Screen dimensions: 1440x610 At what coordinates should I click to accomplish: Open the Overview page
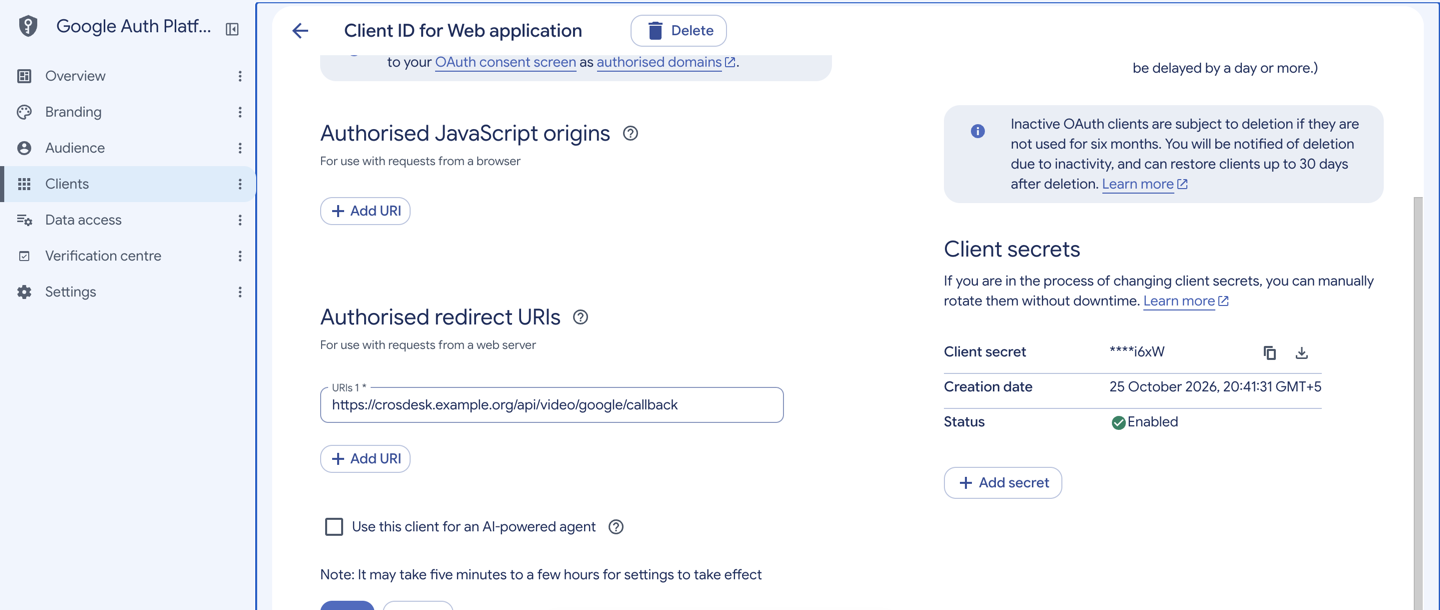pos(75,76)
